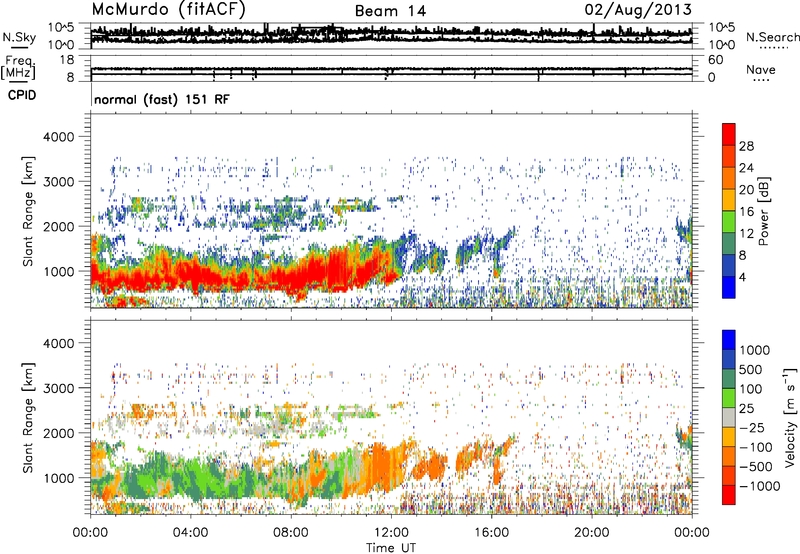
Task: Click the N.Search legend label
Action: pos(773,37)
